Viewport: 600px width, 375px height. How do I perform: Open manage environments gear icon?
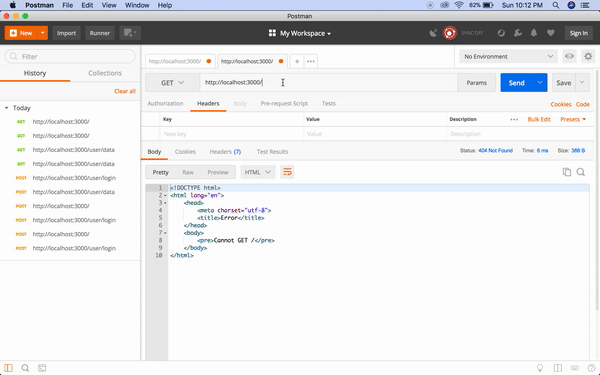588,57
